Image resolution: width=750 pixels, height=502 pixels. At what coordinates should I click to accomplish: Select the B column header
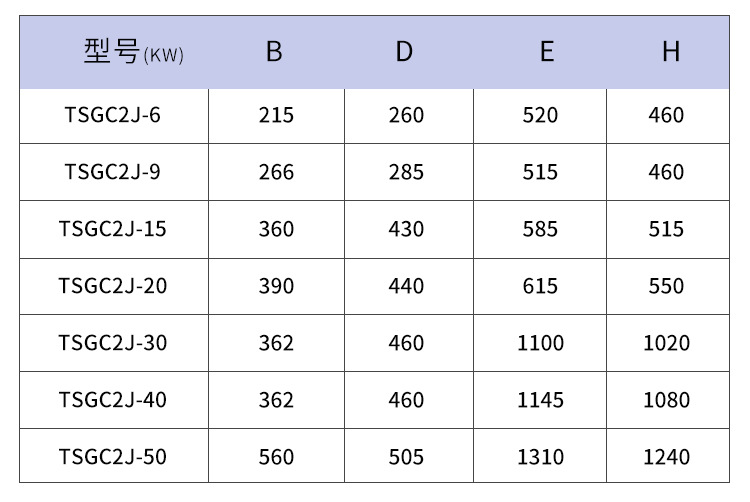(x=274, y=53)
